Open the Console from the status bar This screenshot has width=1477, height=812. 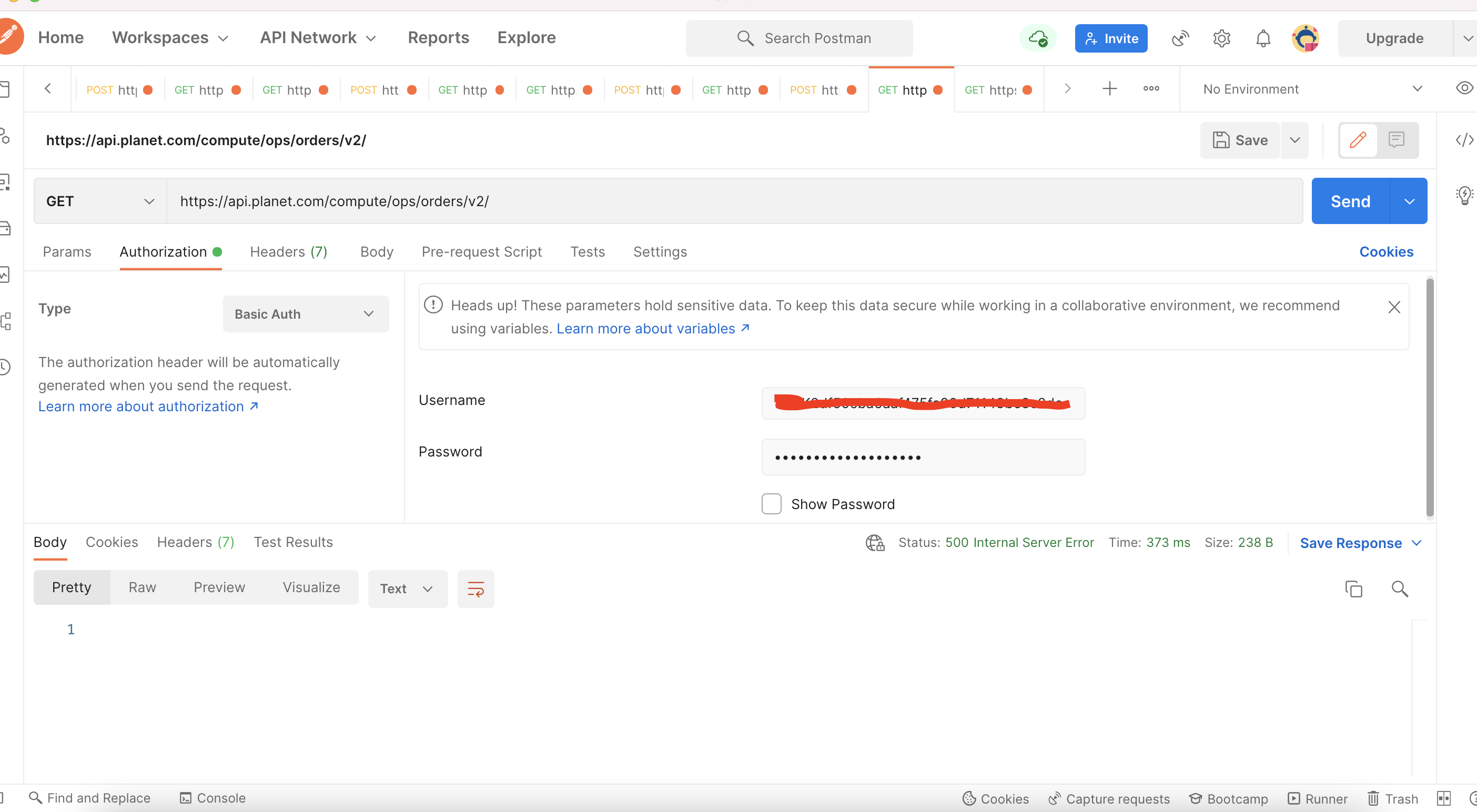tap(212, 798)
